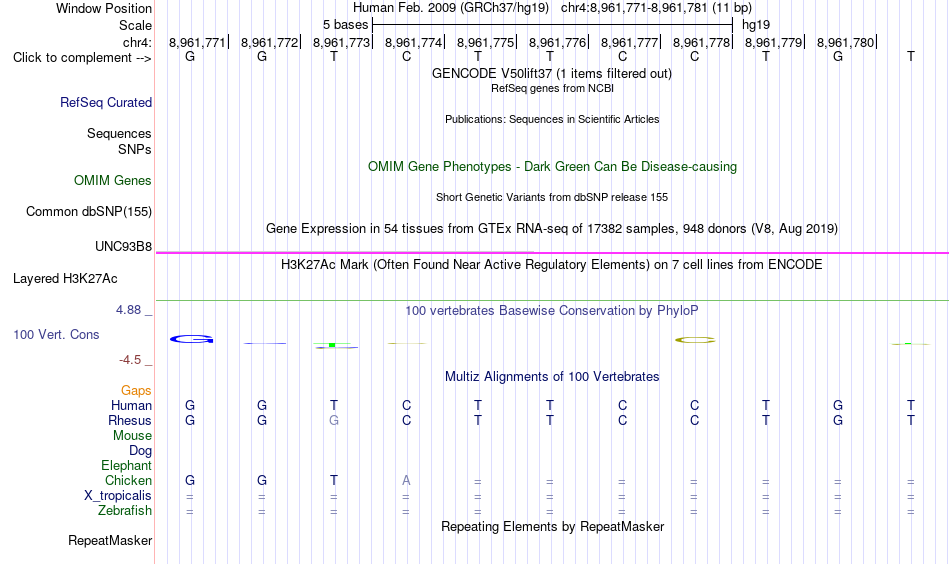Click the 4.88 PhyloP upper limit value
Screen dimensions: 950x564
point(128,310)
